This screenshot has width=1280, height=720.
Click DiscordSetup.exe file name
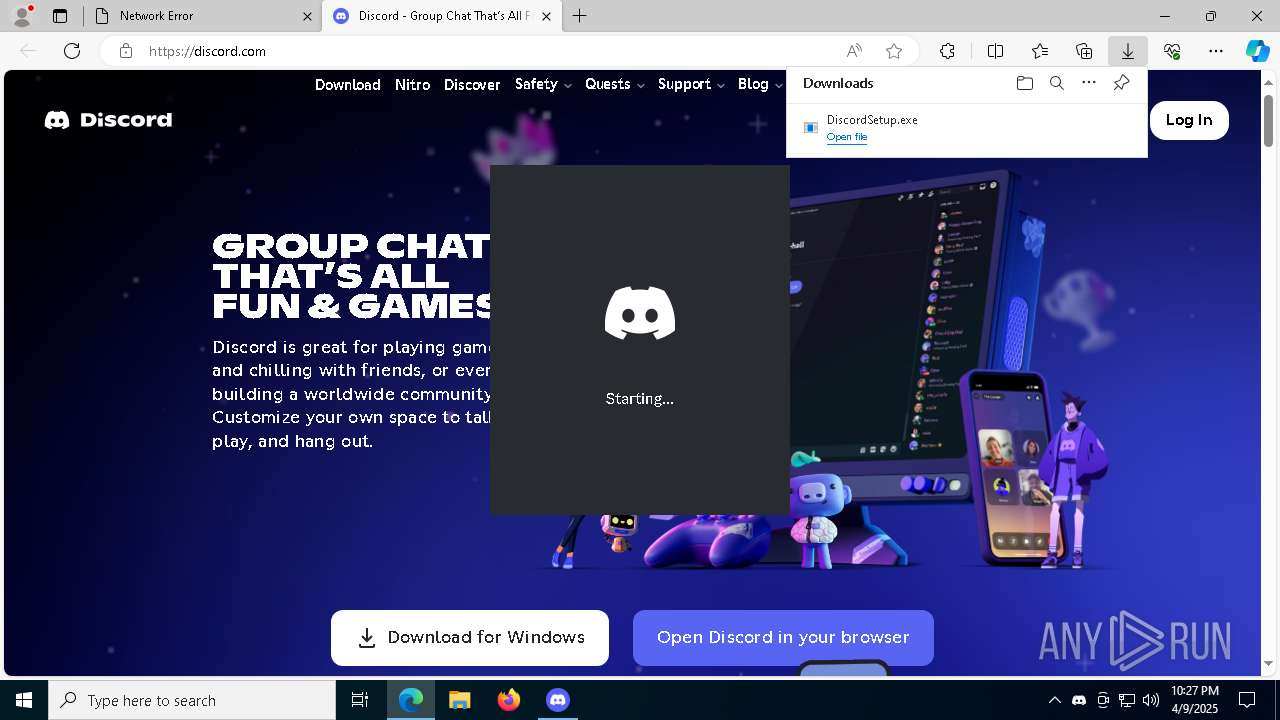pos(872,120)
